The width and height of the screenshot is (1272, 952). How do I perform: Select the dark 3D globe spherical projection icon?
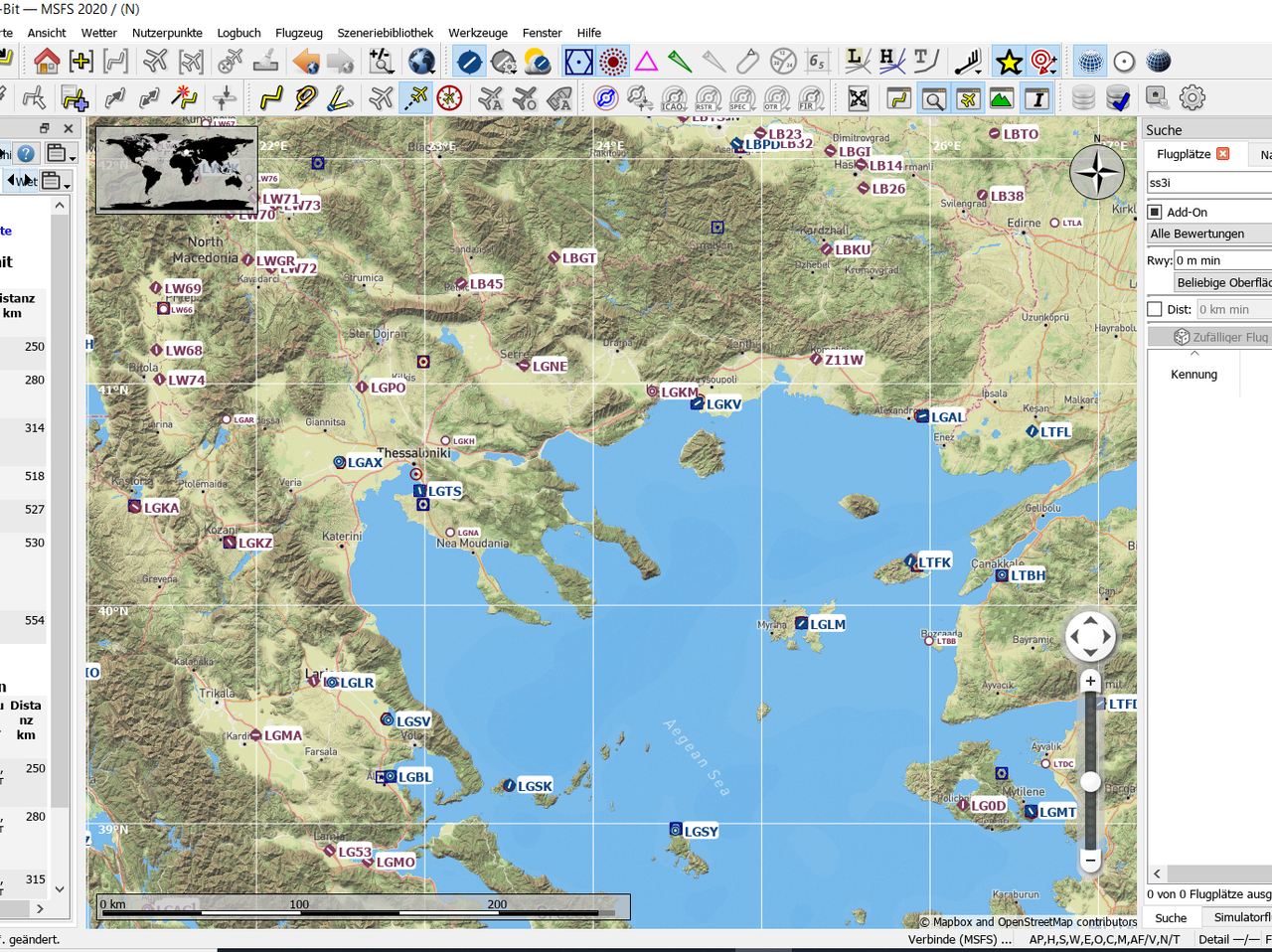[x=1158, y=62]
